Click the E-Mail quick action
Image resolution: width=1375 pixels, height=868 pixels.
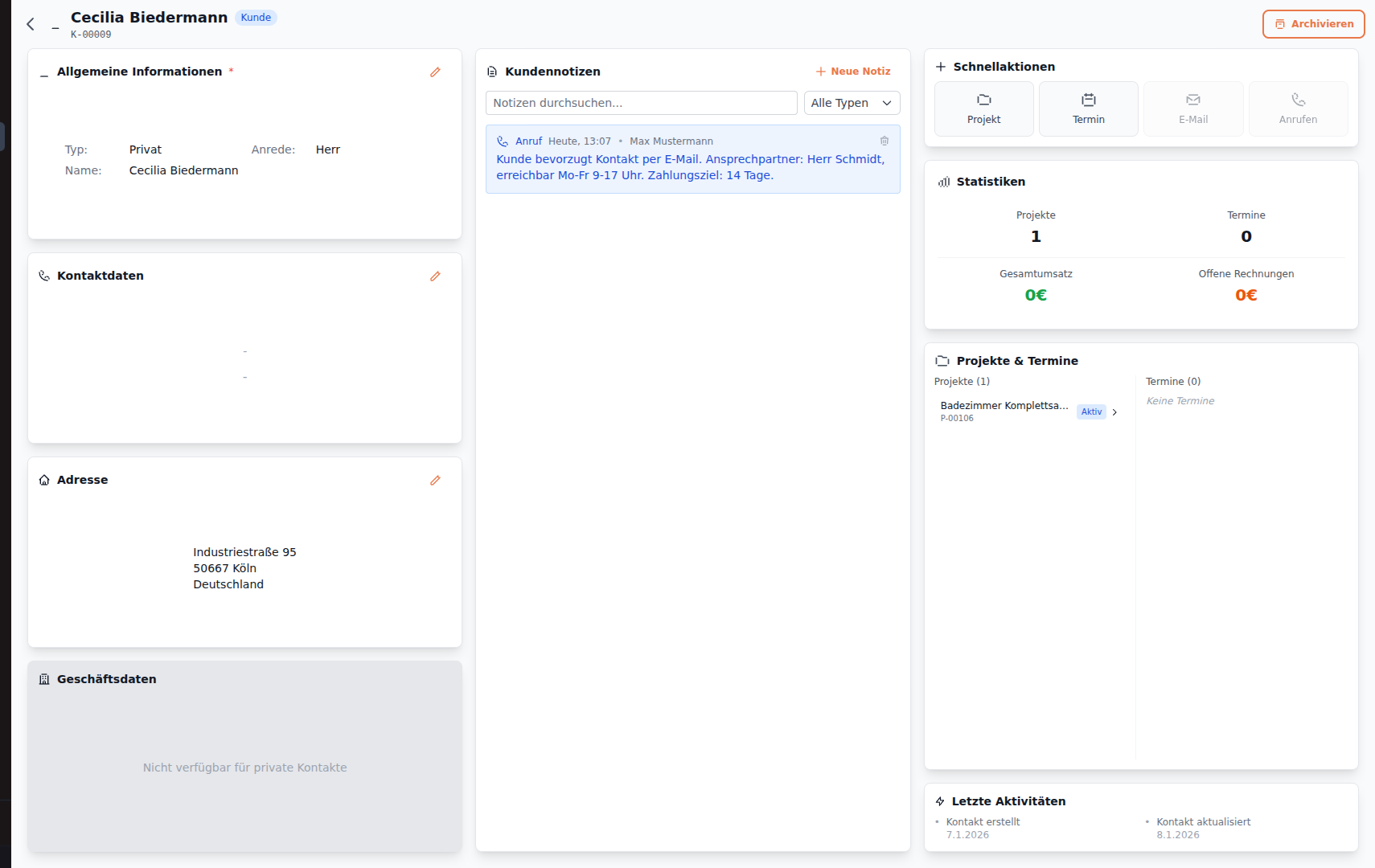pos(1192,108)
